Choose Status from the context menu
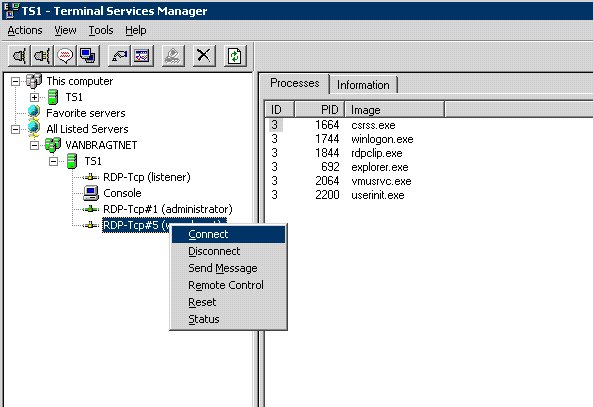 [x=228, y=319]
